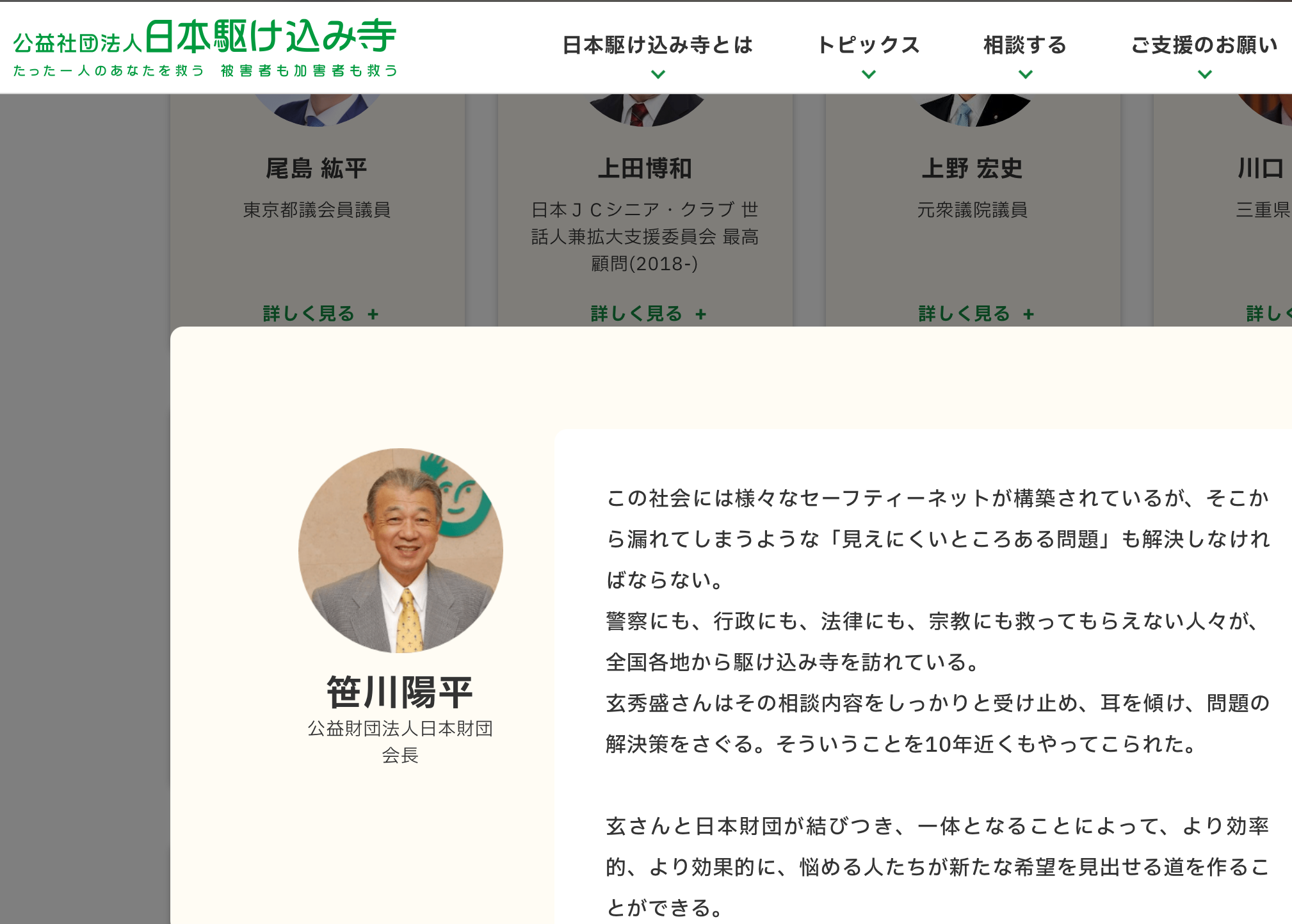Click the tagline たった一人のあなたを救う
Viewport: 1292px width, 924px height.
click(109, 70)
